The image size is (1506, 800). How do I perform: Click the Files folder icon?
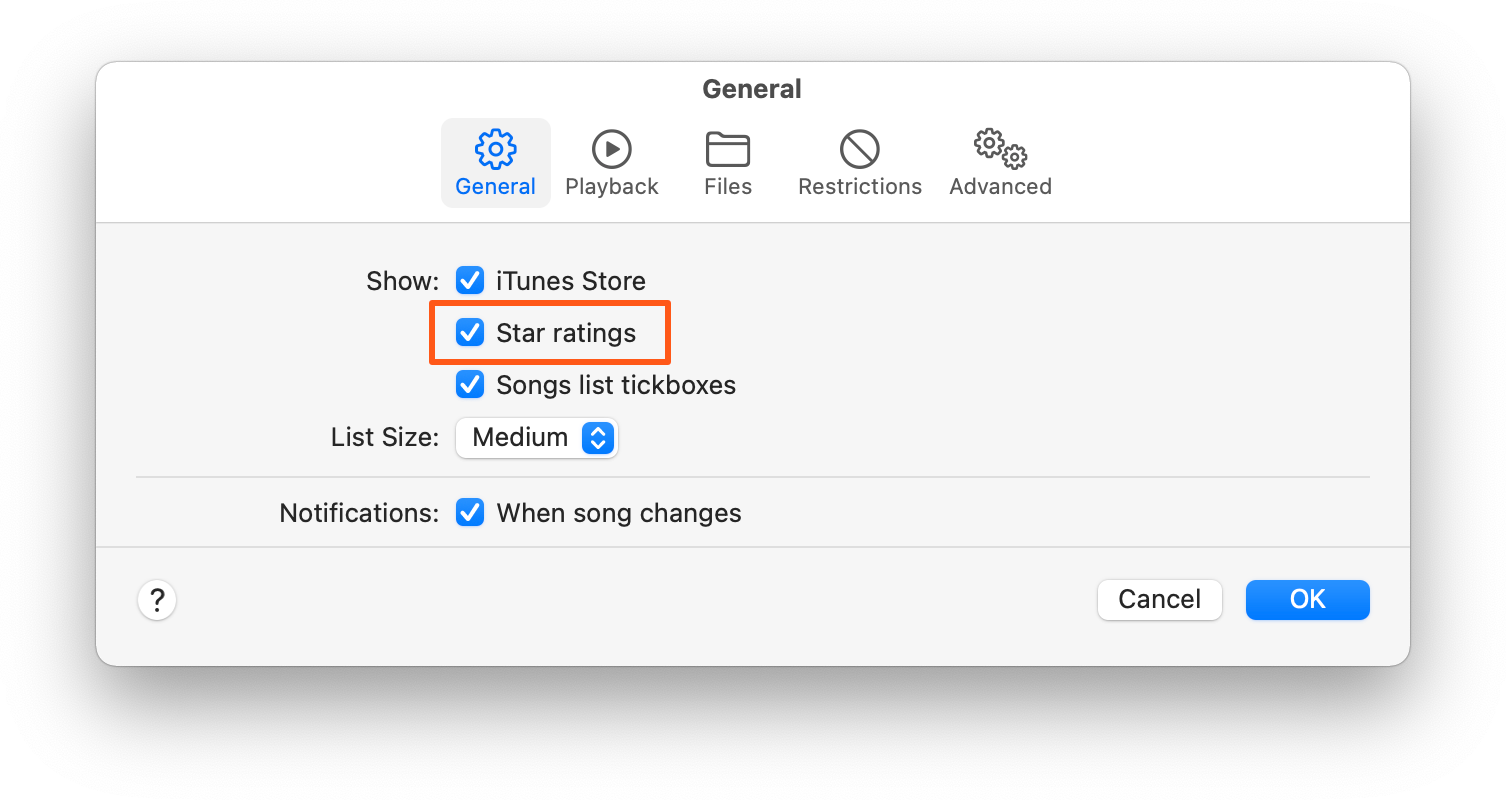coord(727,149)
